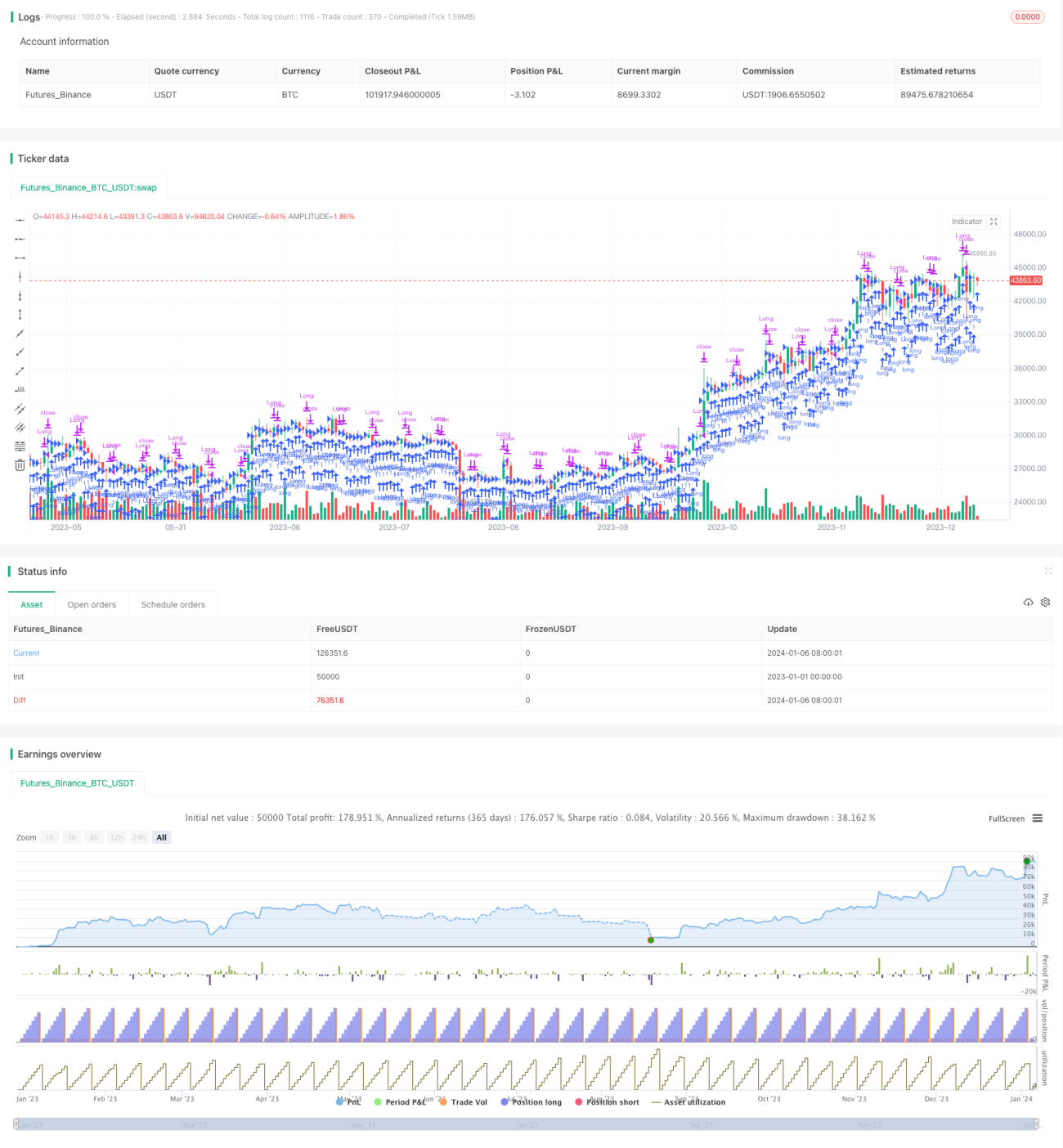
Task: Open the status info settings gear
Action: (1045, 603)
